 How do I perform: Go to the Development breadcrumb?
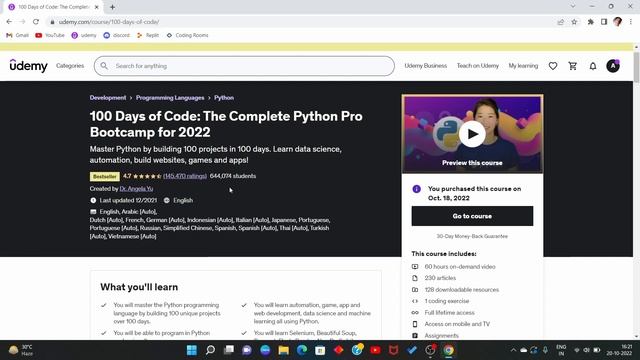click(x=108, y=98)
